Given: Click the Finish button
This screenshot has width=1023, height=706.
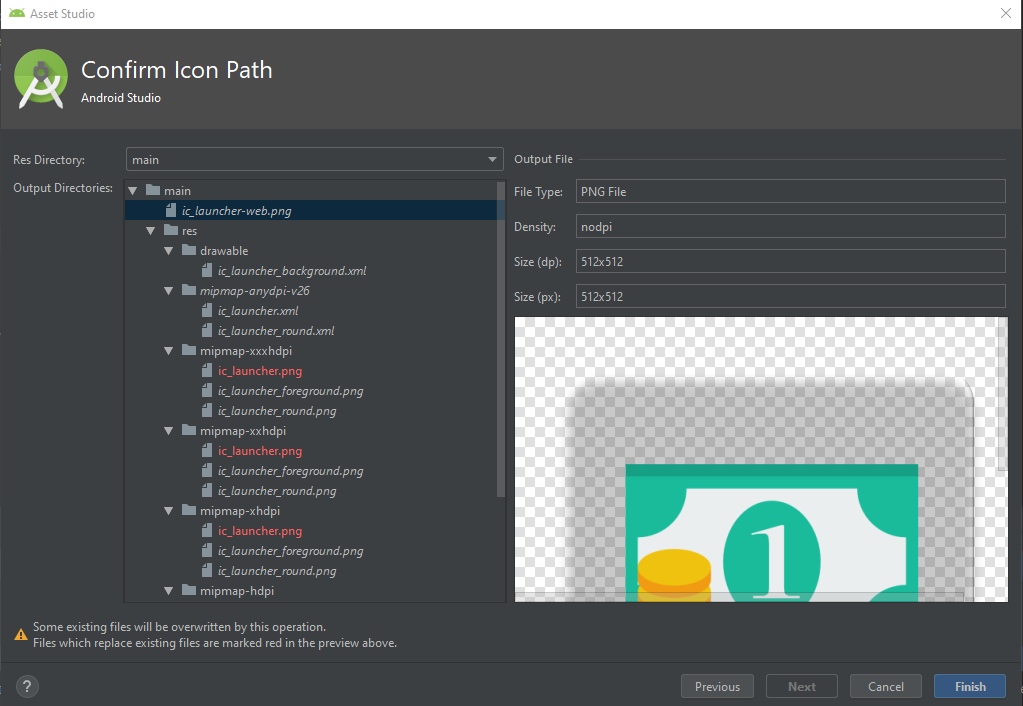Looking at the screenshot, I should pos(969,686).
